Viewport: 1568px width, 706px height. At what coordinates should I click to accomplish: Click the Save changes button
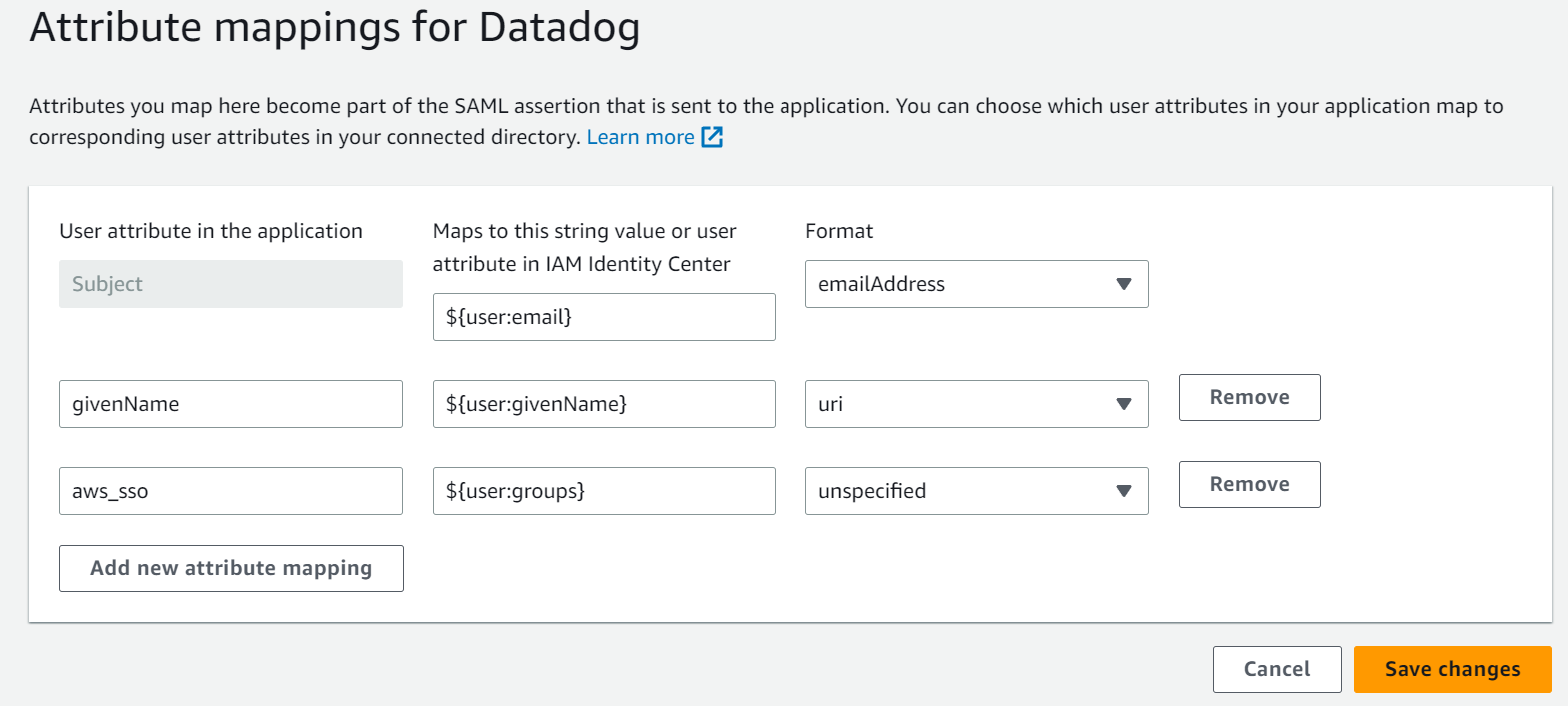1452,669
